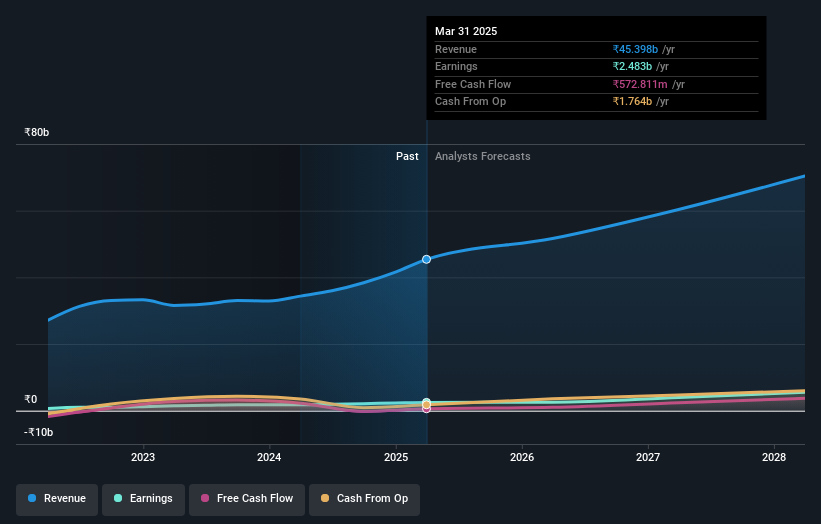Click the Cash From Op orange data point marker
Viewport: 821px width, 524px height.
point(426,405)
